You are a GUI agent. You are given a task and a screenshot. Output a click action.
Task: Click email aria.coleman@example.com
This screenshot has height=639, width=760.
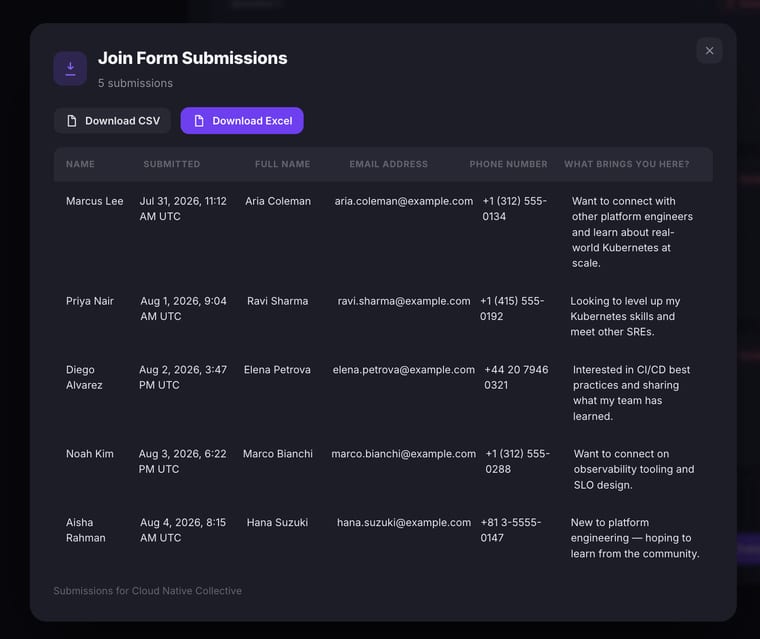click(x=404, y=201)
